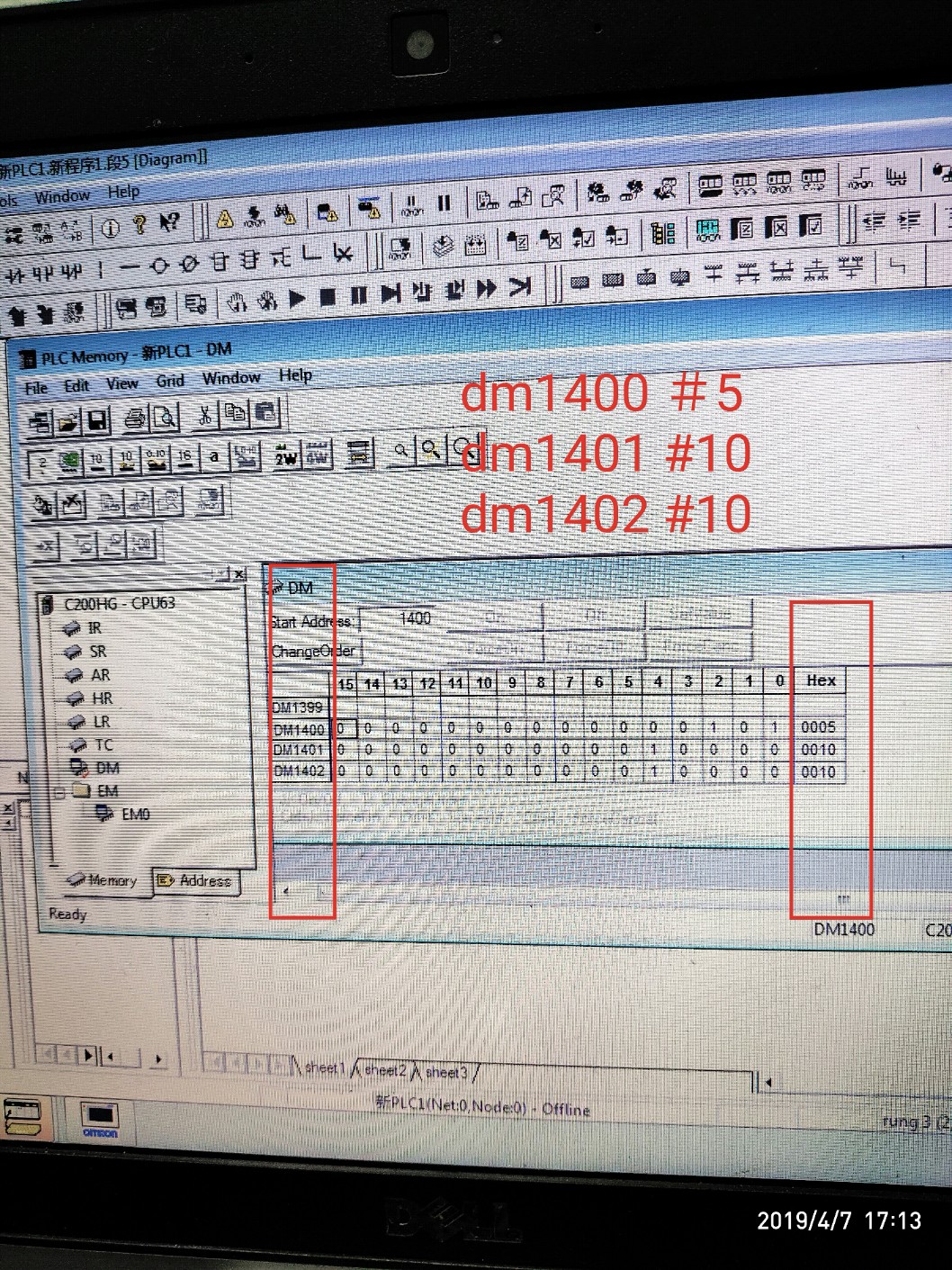The height and width of the screenshot is (1270, 952).
Task: Select the HR memory area in tree
Action: pyautogui.click(x=102, y=698)
